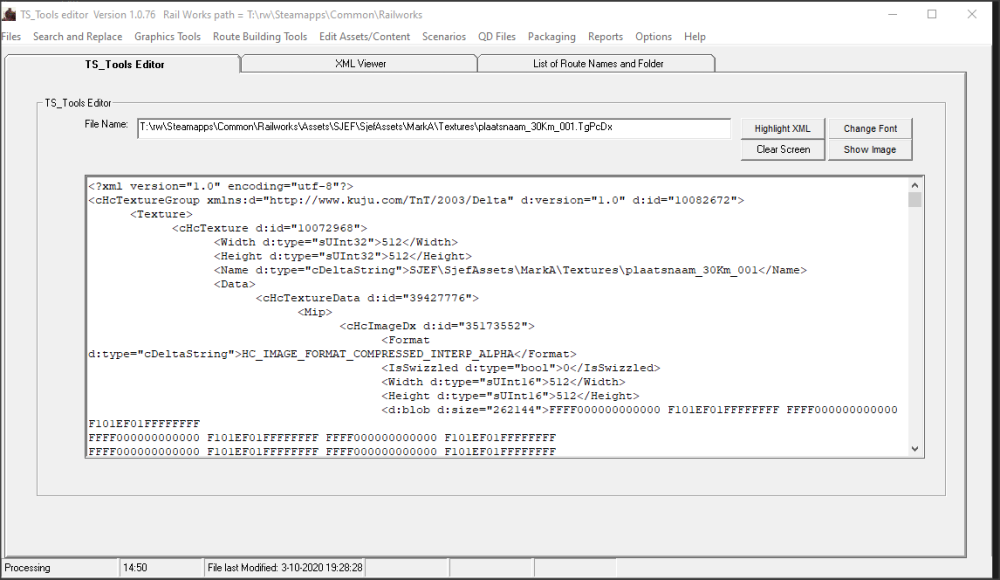The height and width of the screenshot is (580, 1000).
Task: Open the Search and Replace menu
Action: point(77,37)
